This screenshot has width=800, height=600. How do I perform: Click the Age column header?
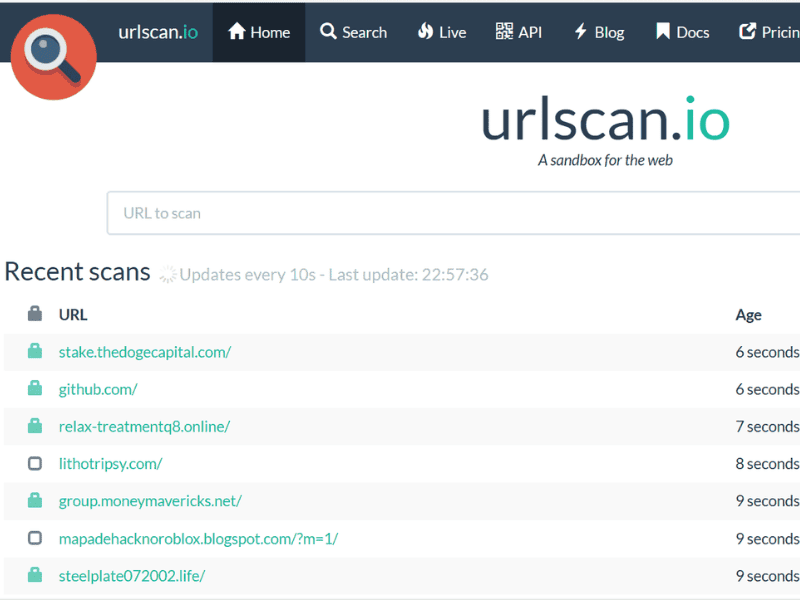tap(748, 315)
